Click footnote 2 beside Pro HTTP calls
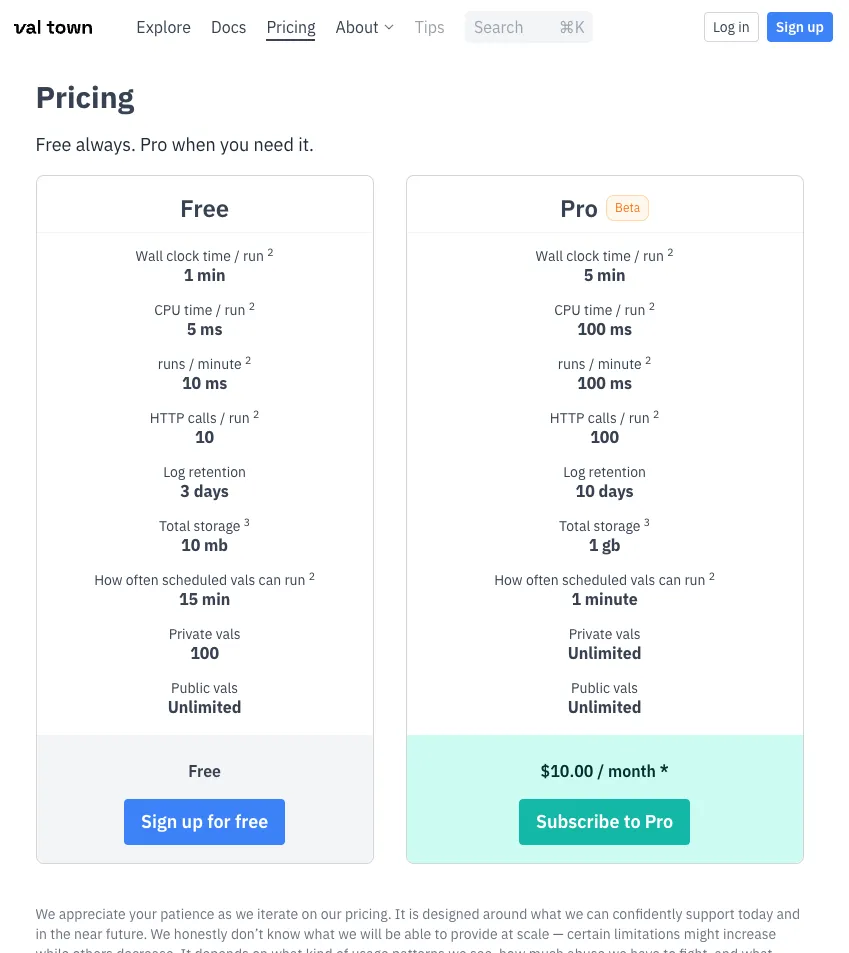The width and height of the screenshot is (849, 953). [656, 415]
